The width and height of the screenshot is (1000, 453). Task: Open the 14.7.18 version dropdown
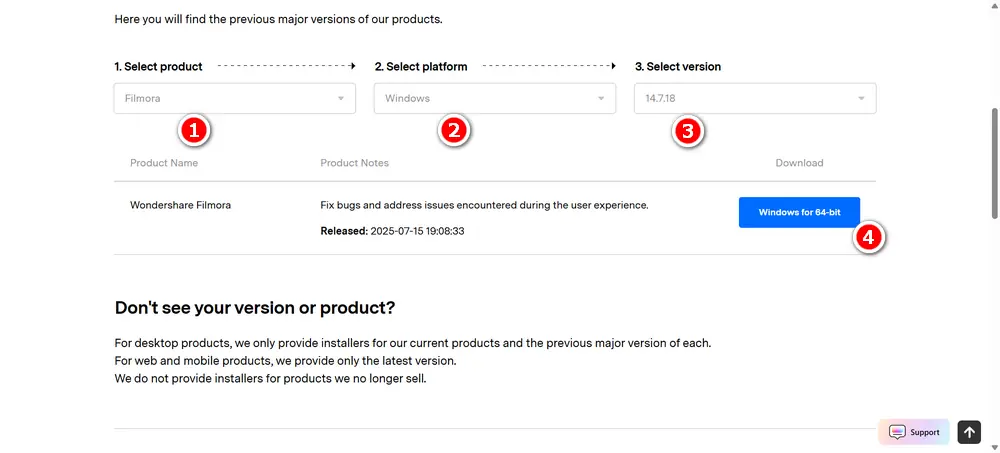755,98
